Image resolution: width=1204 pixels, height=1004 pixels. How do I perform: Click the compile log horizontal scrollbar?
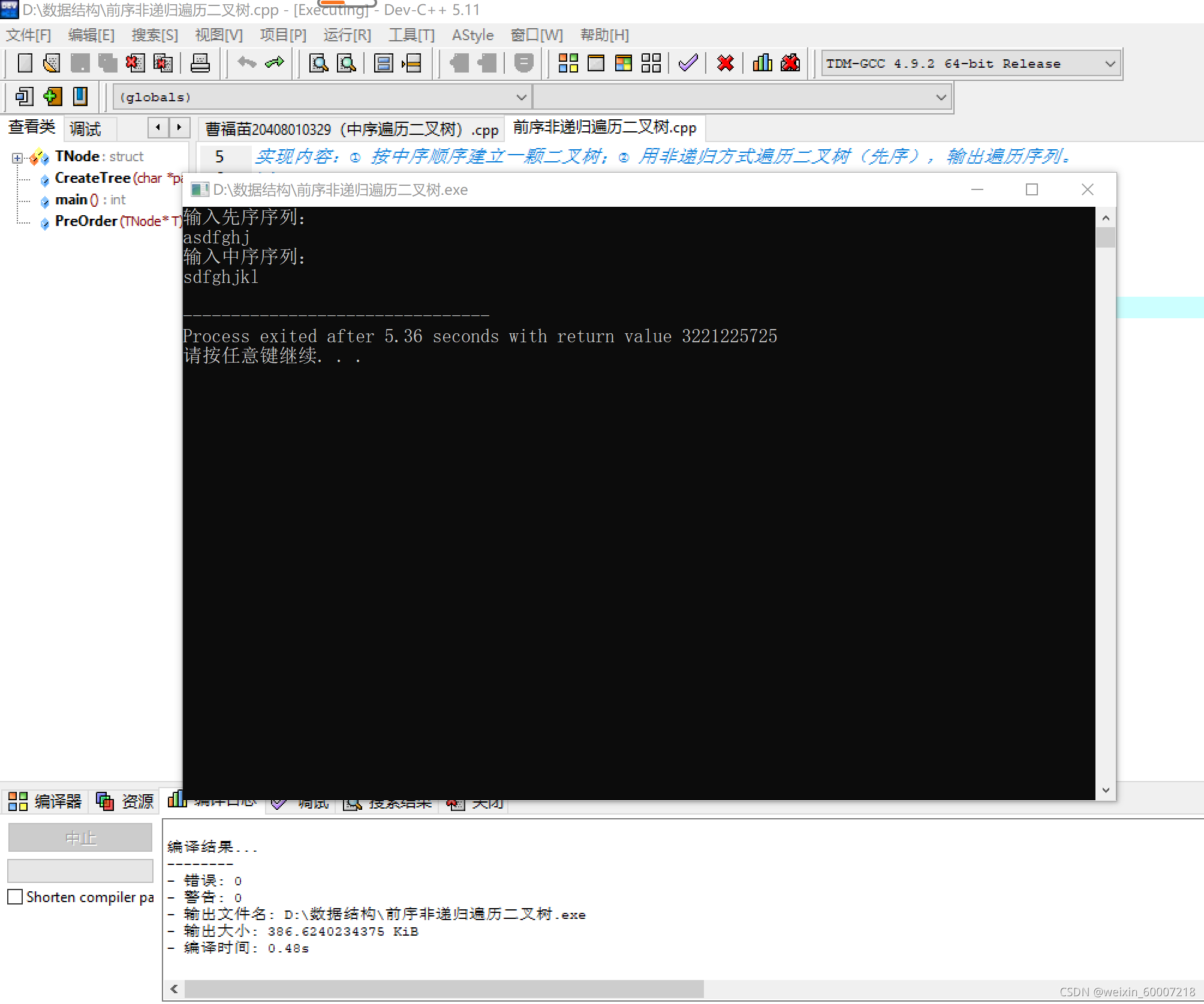click(x=444, y=989)
